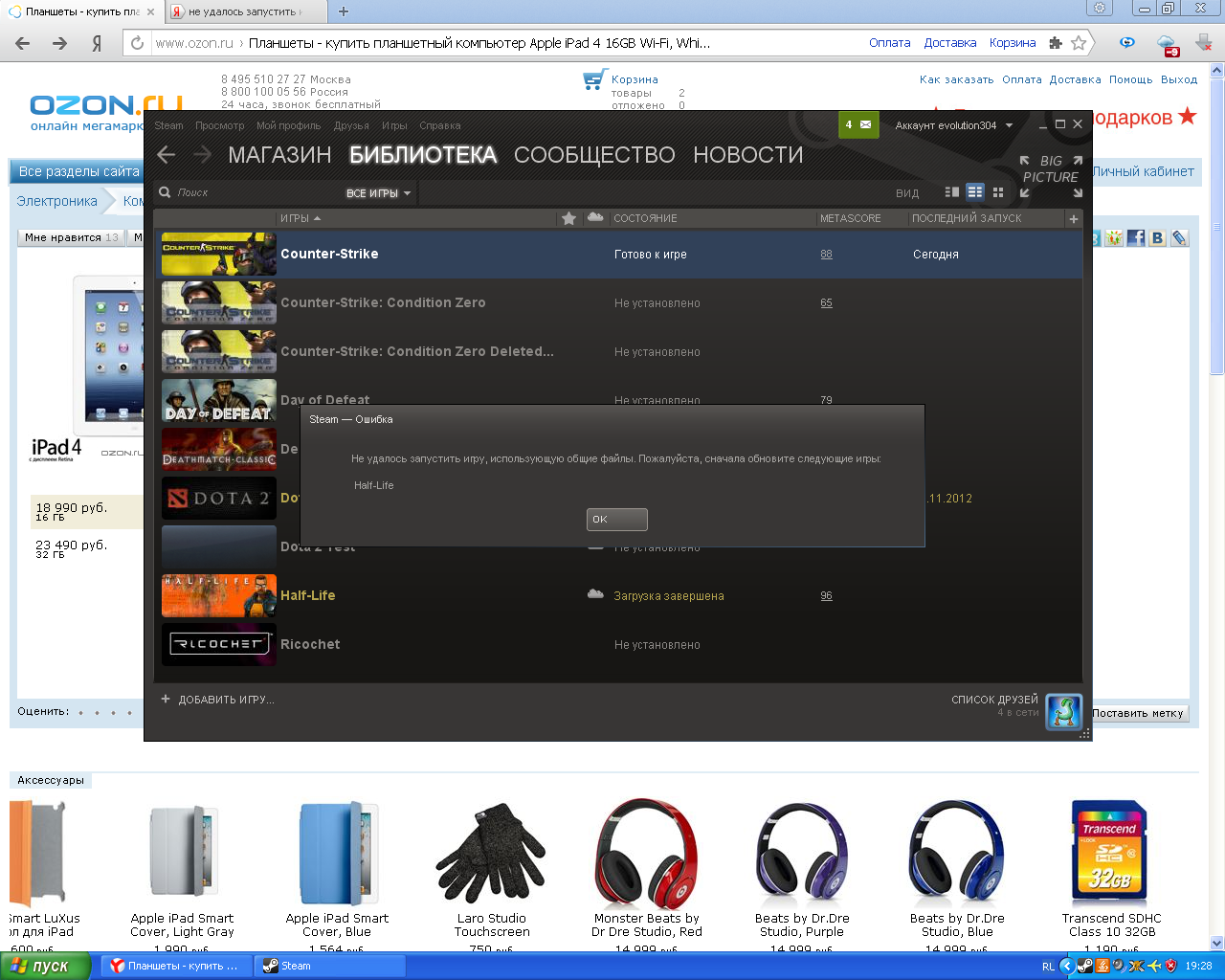The image size is (1225, 980).
Task: Add column with plus icon
Action: coord(1074,219)
